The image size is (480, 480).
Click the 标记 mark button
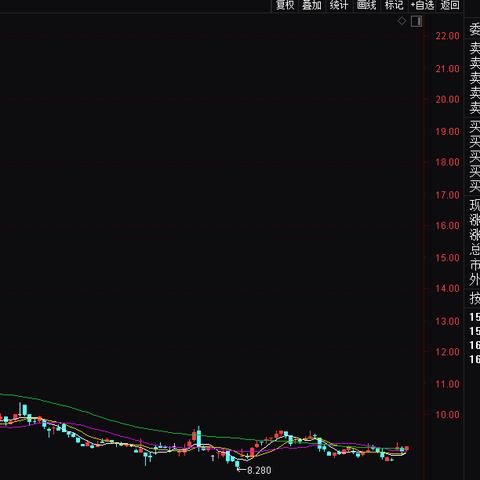(394, 5)
